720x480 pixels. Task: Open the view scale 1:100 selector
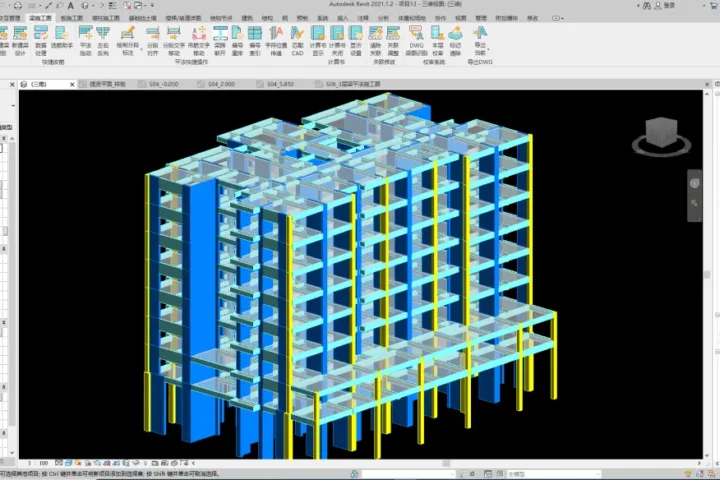tap(38, 463)
